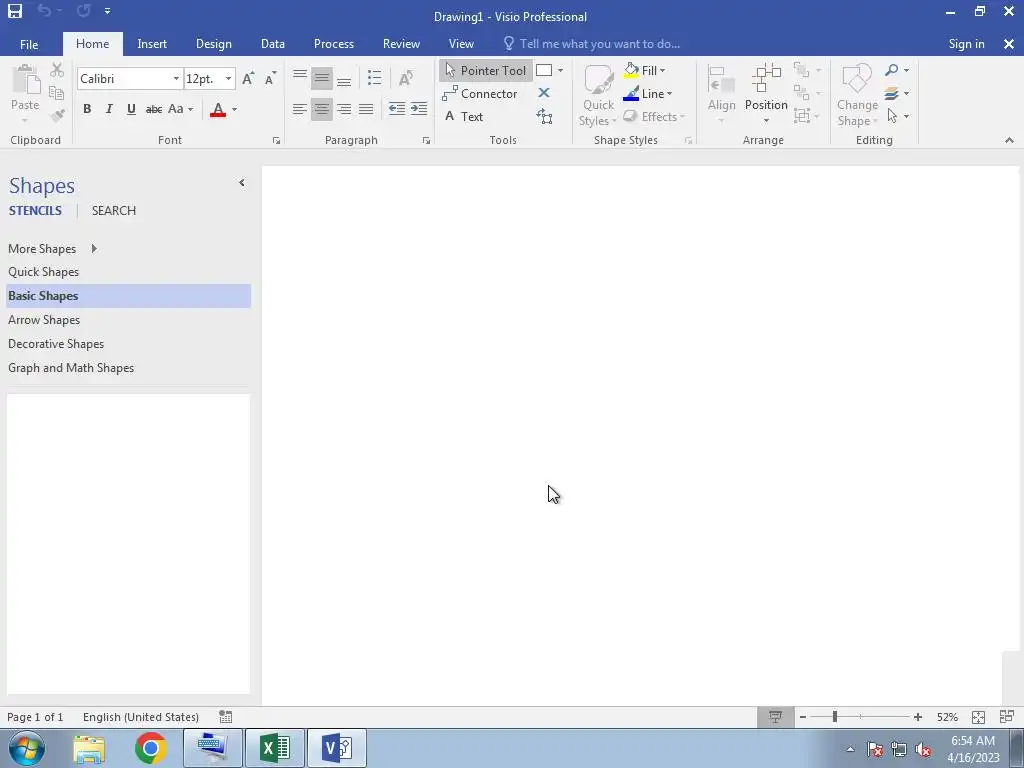The width and height of the screenshot is (1024, 768).
Task: Decrease paragraph indent
Action: click(x=396, y=108)
